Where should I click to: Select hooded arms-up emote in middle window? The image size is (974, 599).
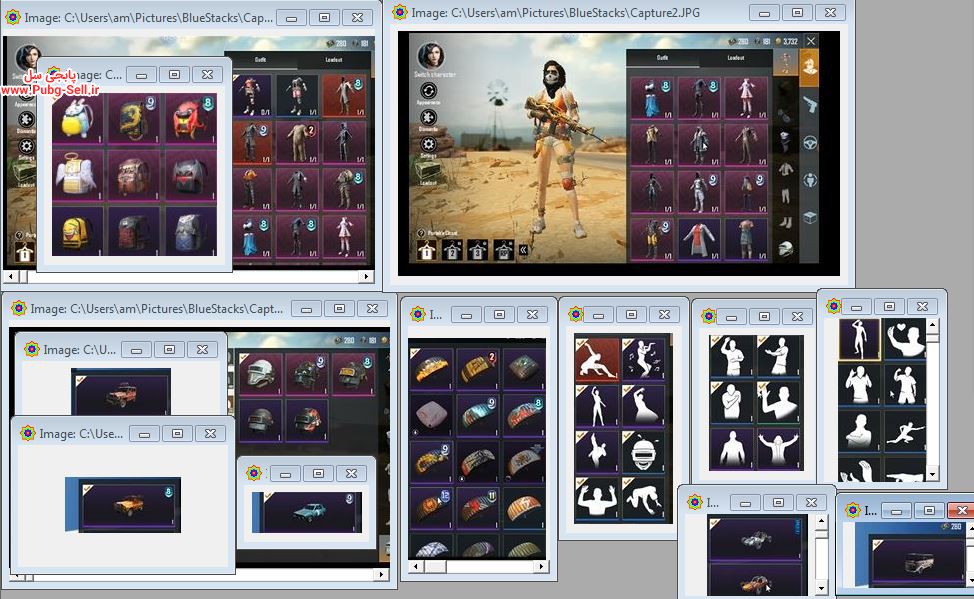pos(779,448)
